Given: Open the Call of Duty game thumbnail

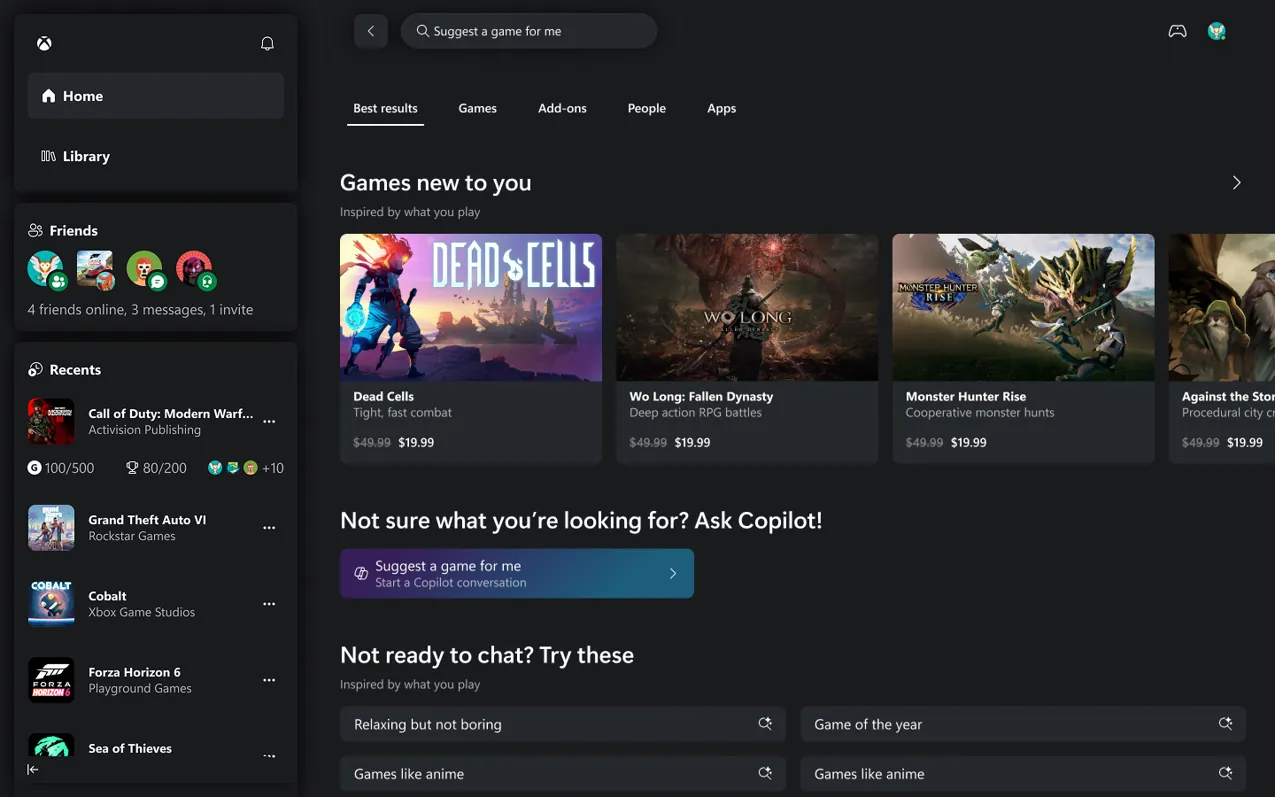Looking at the screenshot, I should point(51,421).
